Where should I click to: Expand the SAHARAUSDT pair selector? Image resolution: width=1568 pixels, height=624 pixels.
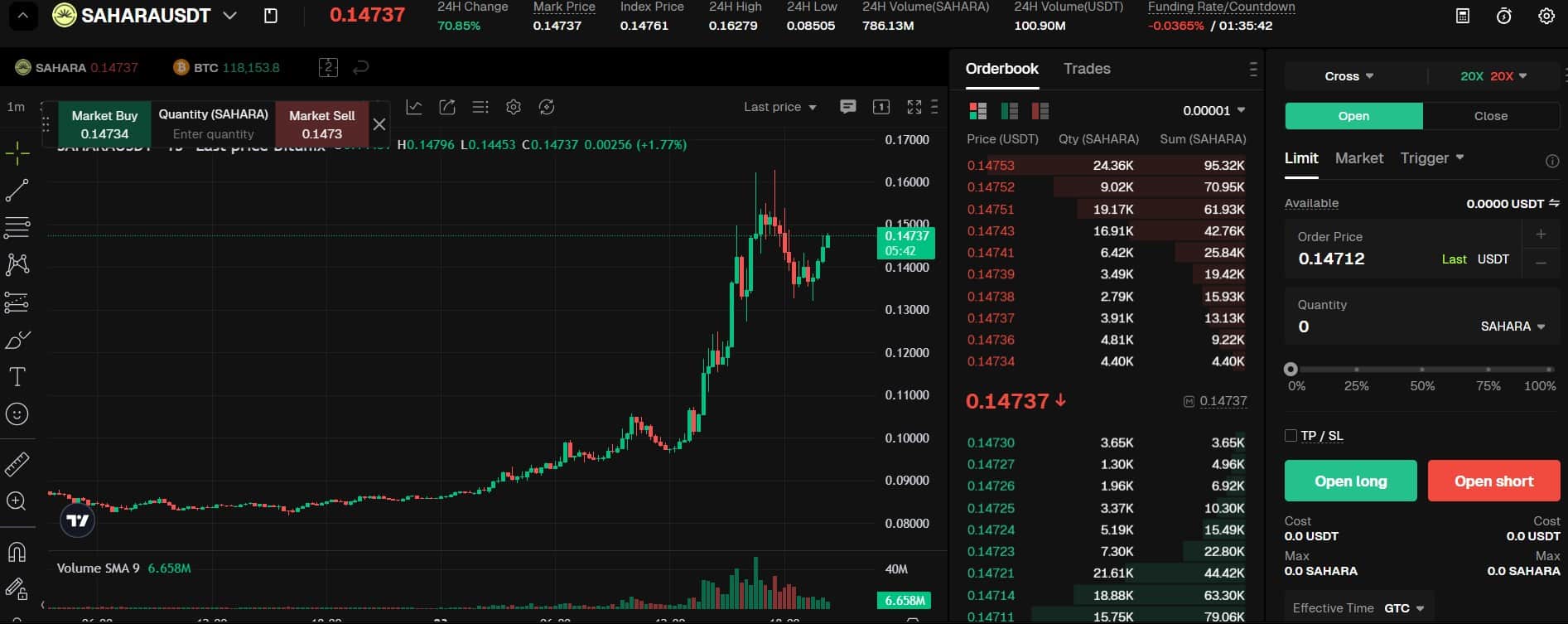pos(230,16)
